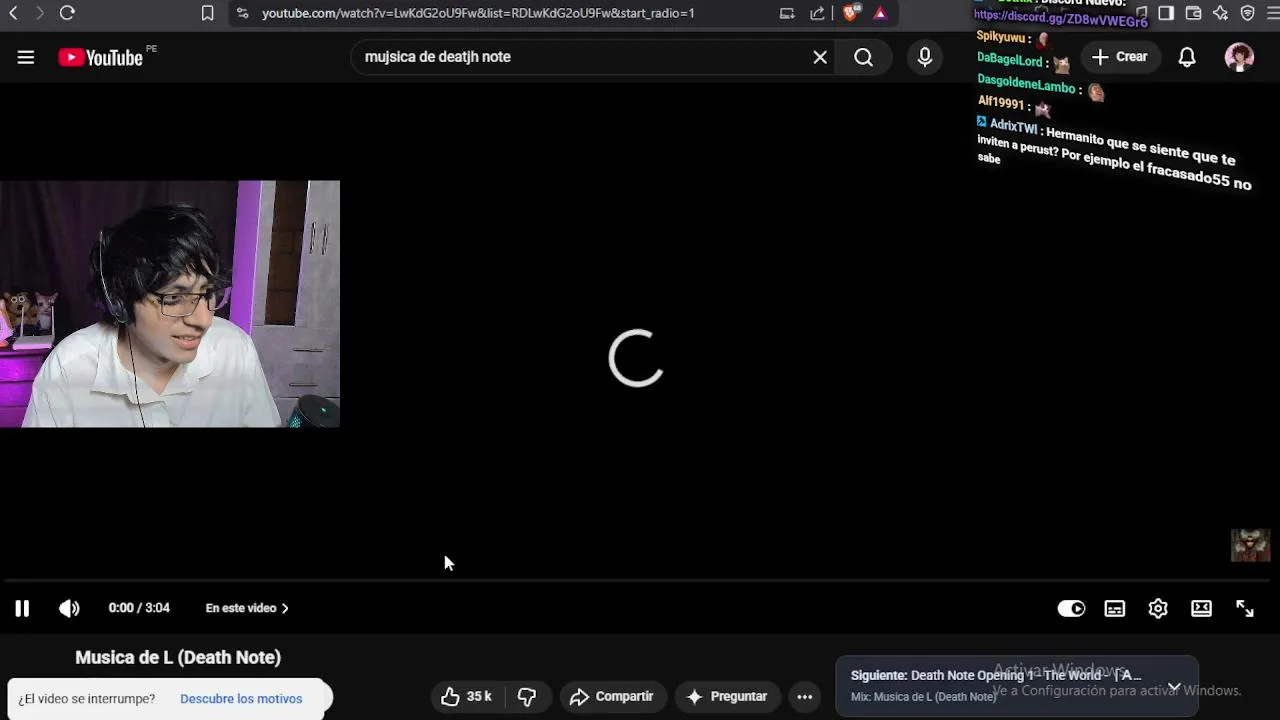The width and height of the screenshot is (1280, 720).
Task: Toggle subtitles button
Action: [1115, 608]
